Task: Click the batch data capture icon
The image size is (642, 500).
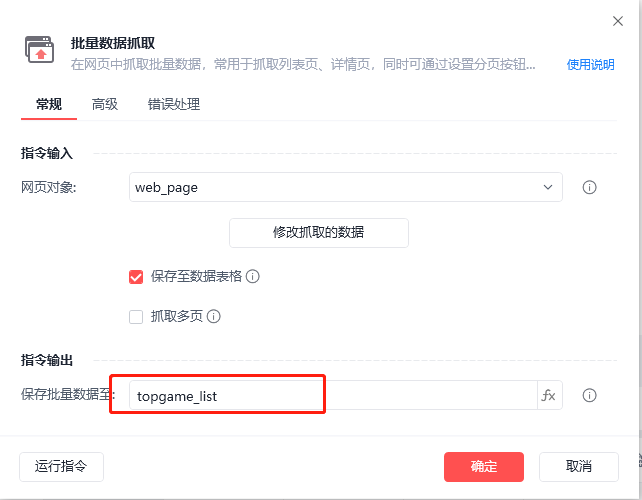Action: click(x=39, y=50)
